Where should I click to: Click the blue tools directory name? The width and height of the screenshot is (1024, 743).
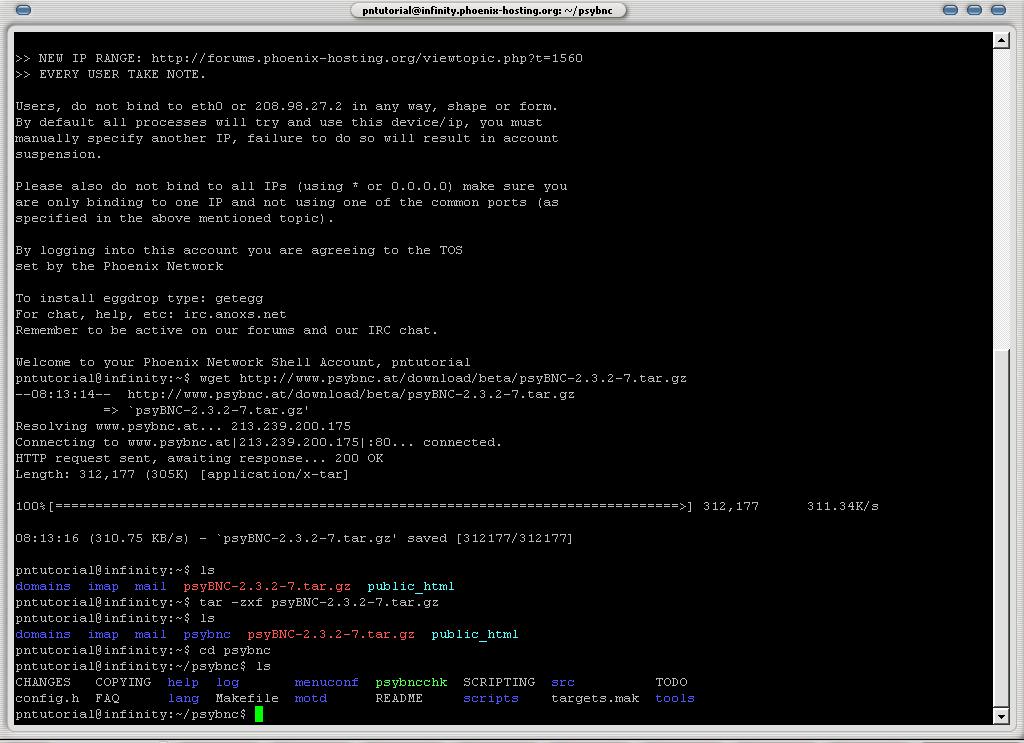(675, 699)
